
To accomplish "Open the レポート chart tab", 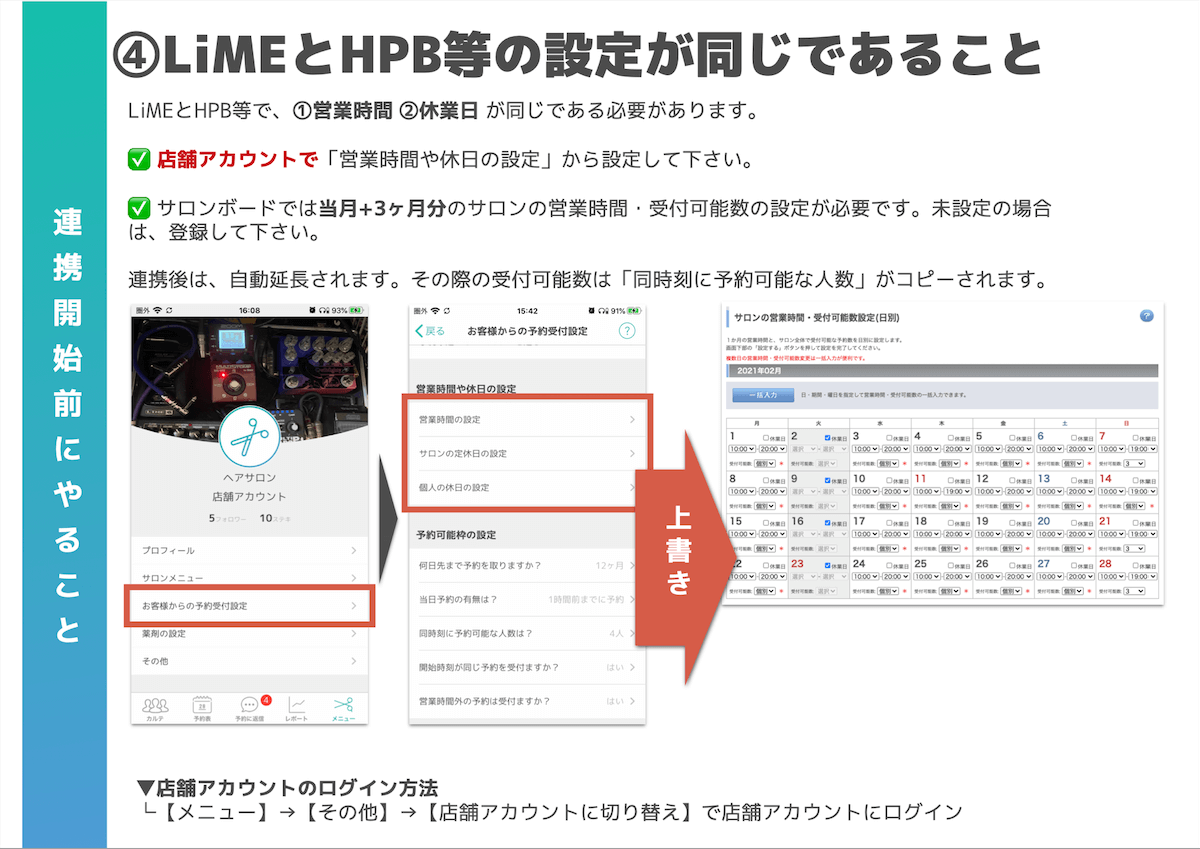I will pyautogui.click(x=297, y=709).
